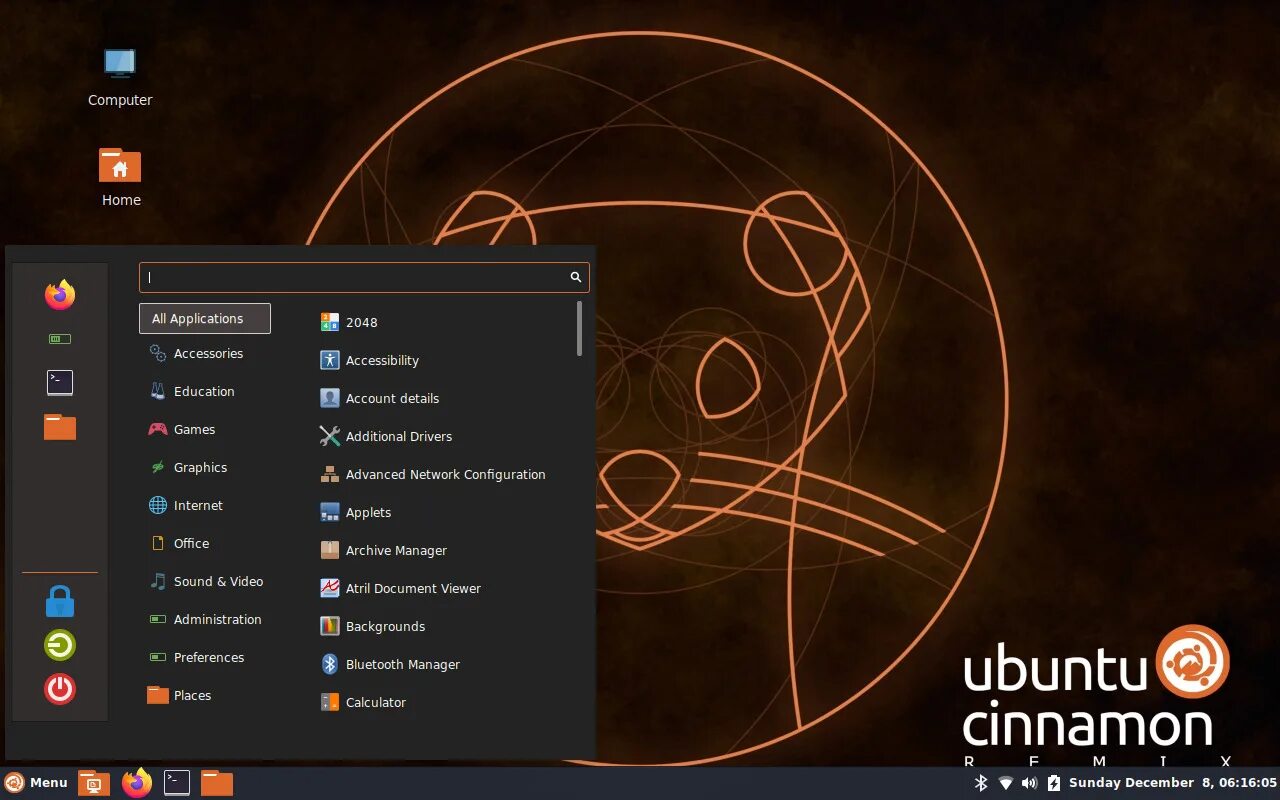Click the Account details app icon

(x=330, y=398)
